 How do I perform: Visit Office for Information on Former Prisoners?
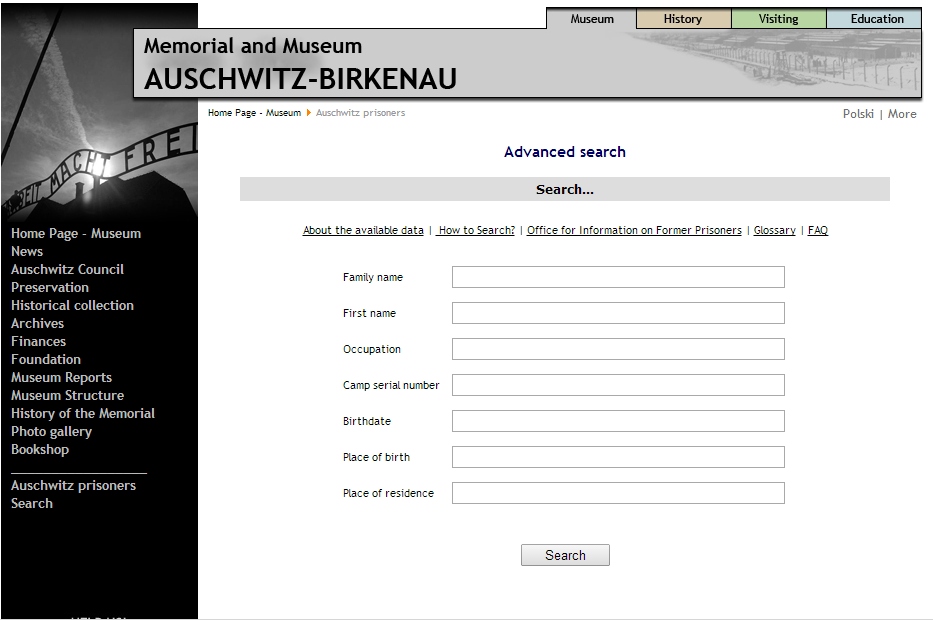coord(634,230)
